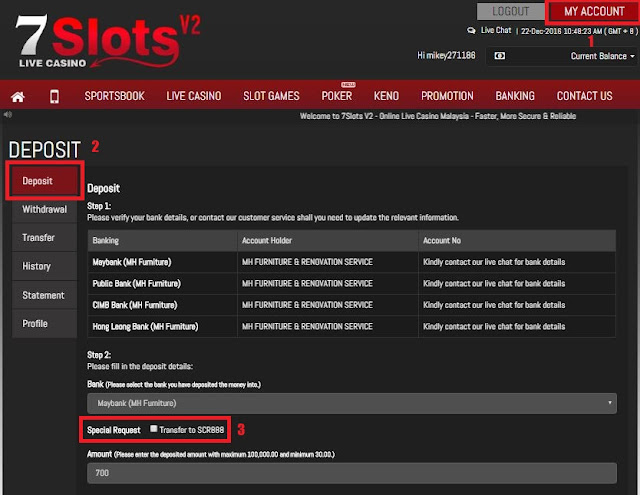Click the Banking column header
The width and height of the screenshot is (640, 495).
point(162,240)
